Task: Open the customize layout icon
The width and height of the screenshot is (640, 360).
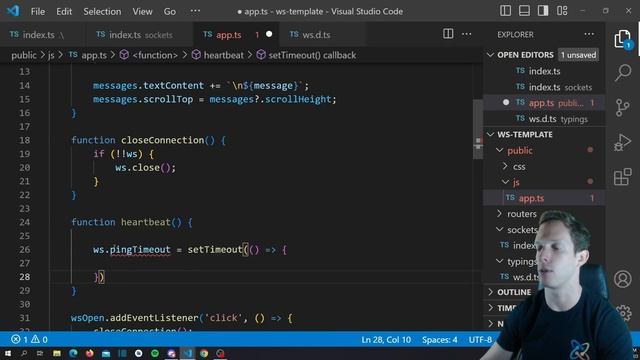Action: pos(562,11)
